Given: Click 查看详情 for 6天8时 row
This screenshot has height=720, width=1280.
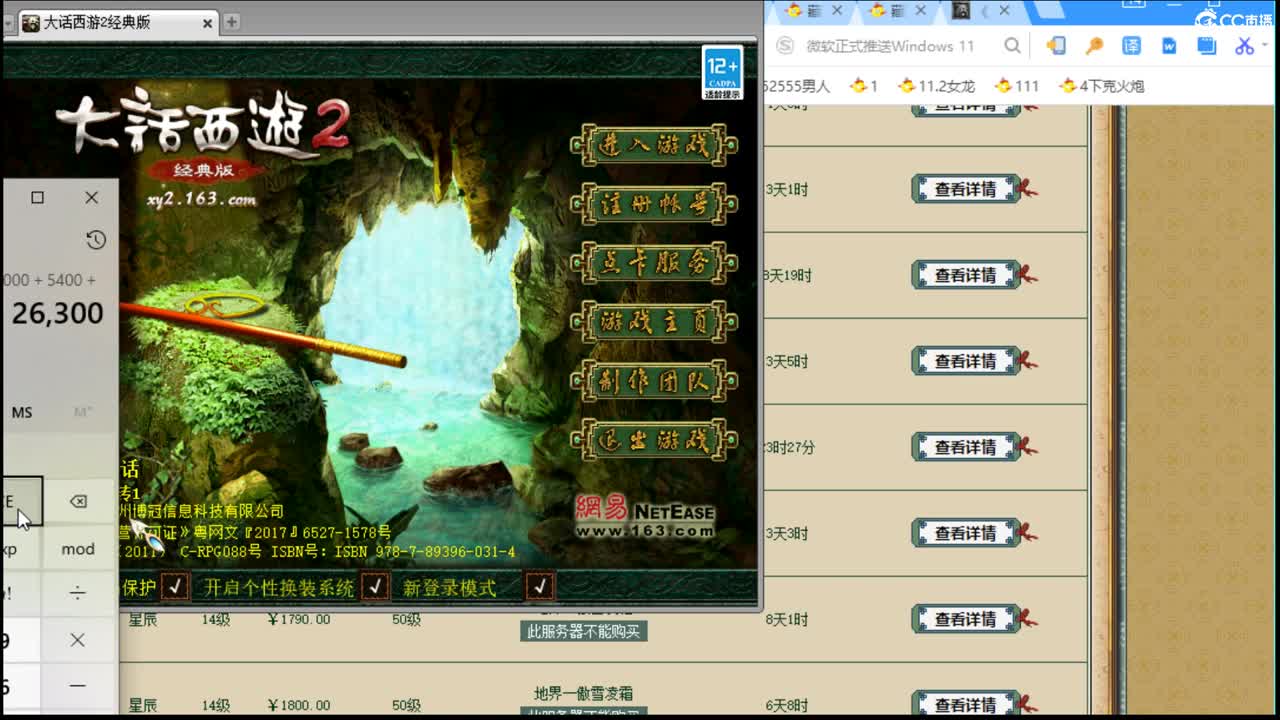Looking at the screenshot, I should pyautogui.click(x=966, y=704).
